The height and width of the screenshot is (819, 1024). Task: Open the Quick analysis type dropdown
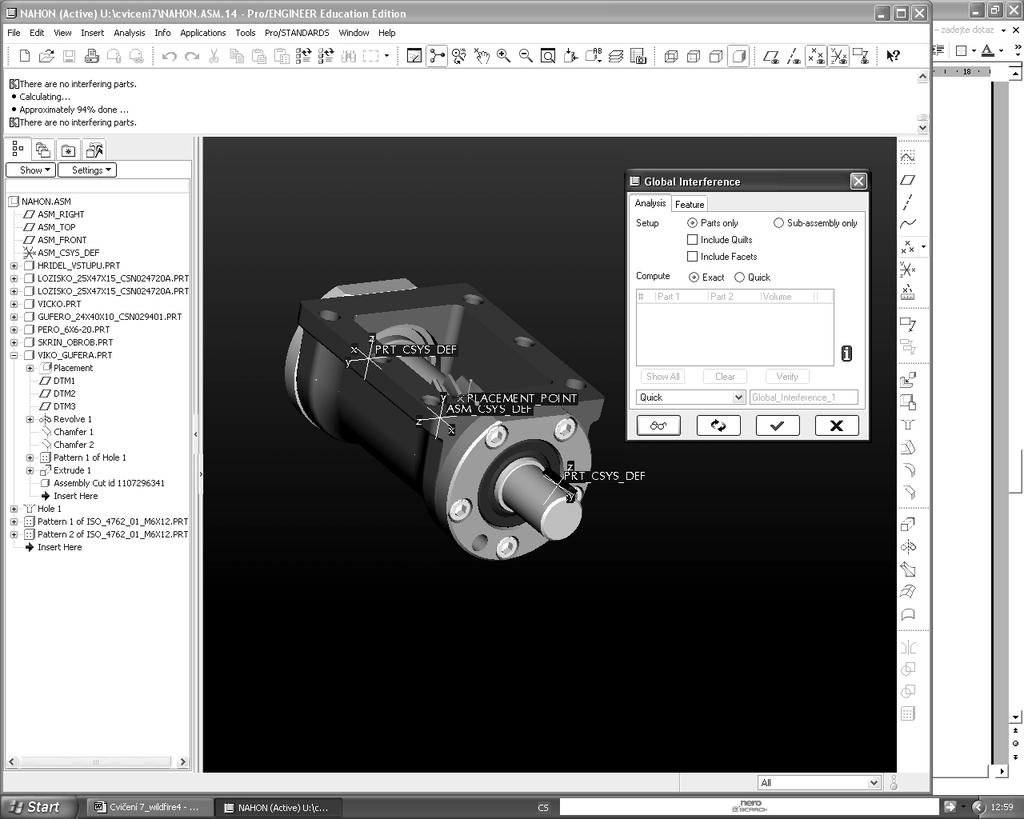[691, 397]
